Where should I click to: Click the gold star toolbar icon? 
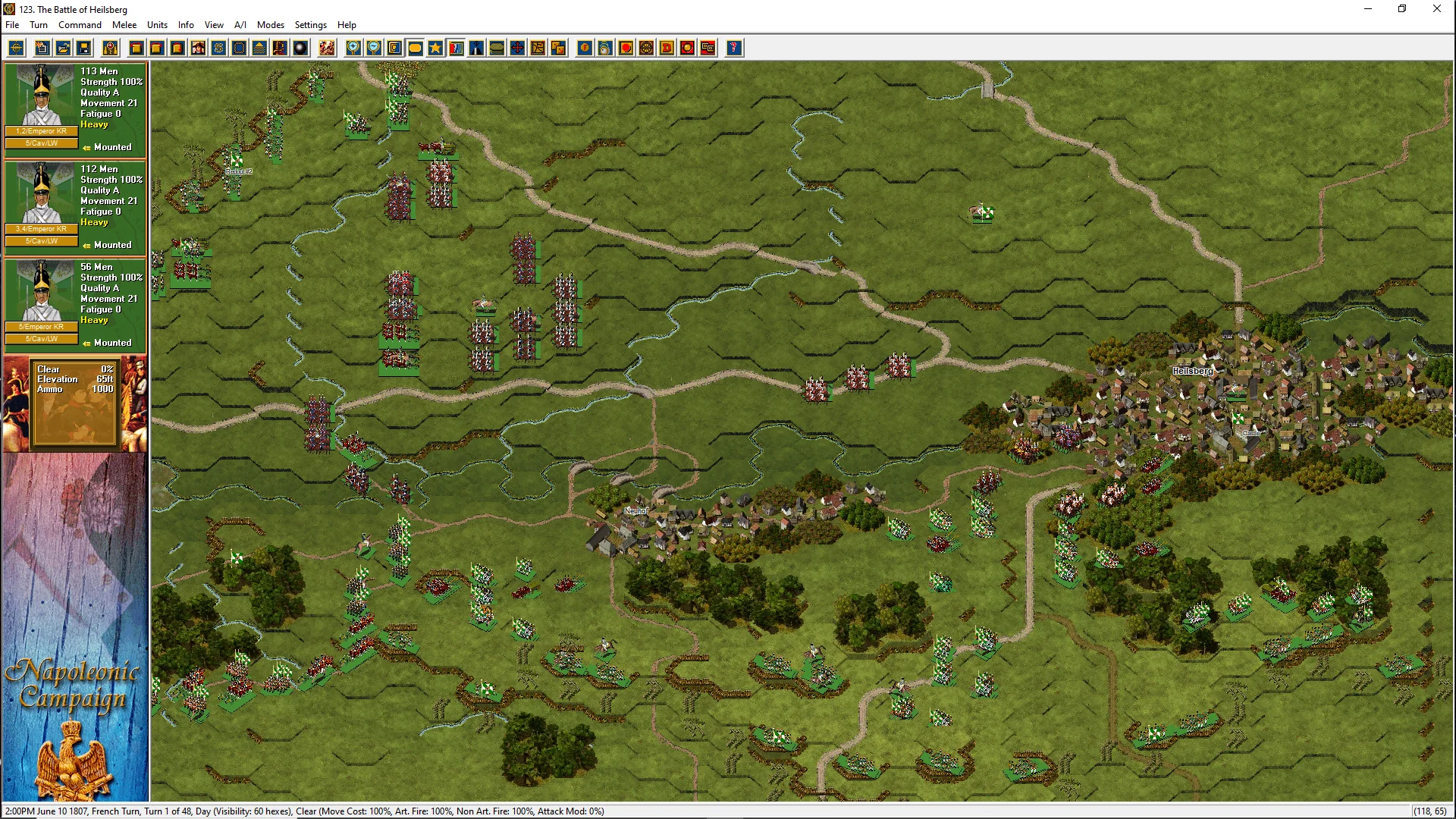(x=435, y=49)
